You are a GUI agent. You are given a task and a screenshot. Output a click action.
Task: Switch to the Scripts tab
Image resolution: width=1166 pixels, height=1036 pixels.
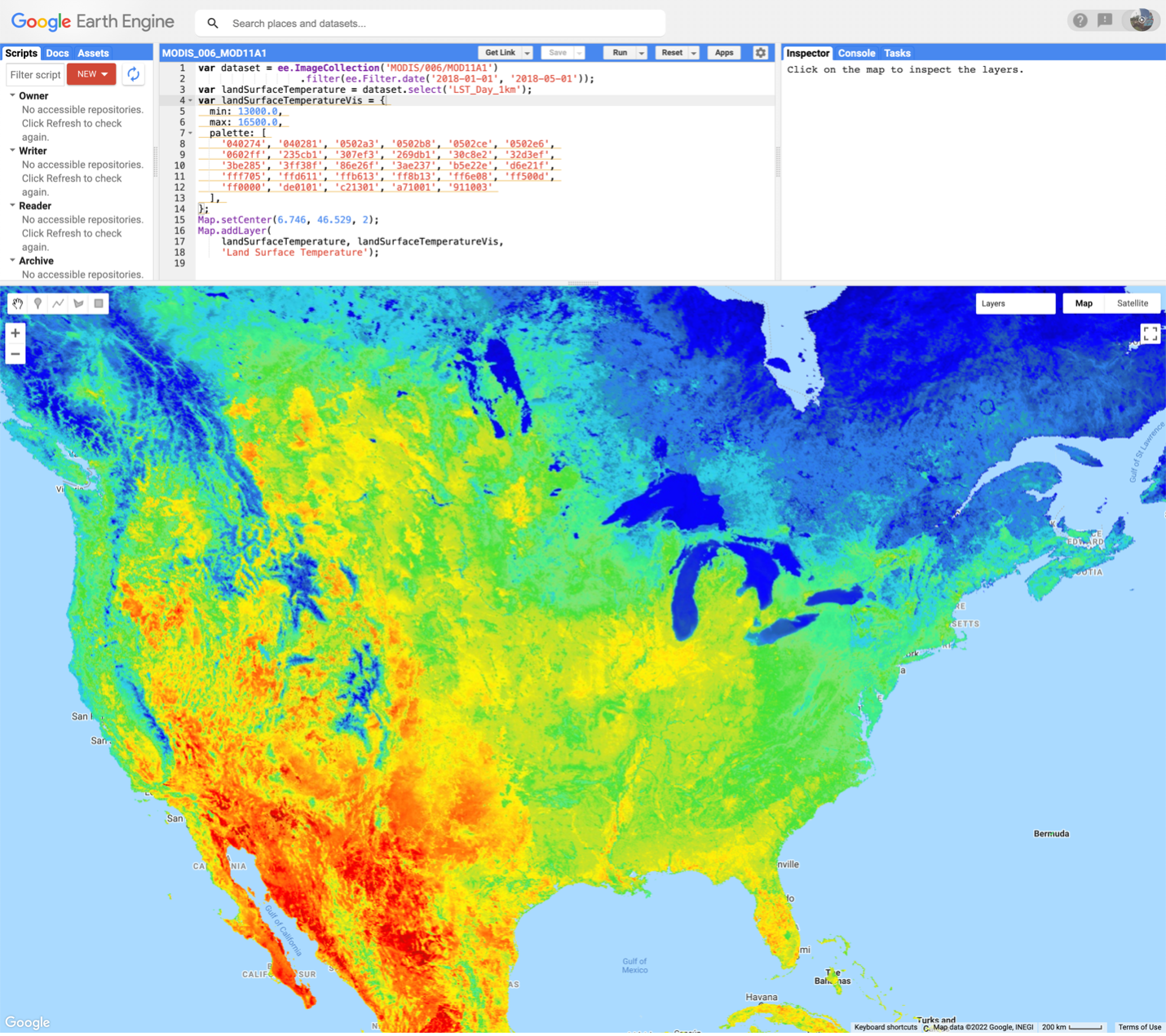point(21,53)
